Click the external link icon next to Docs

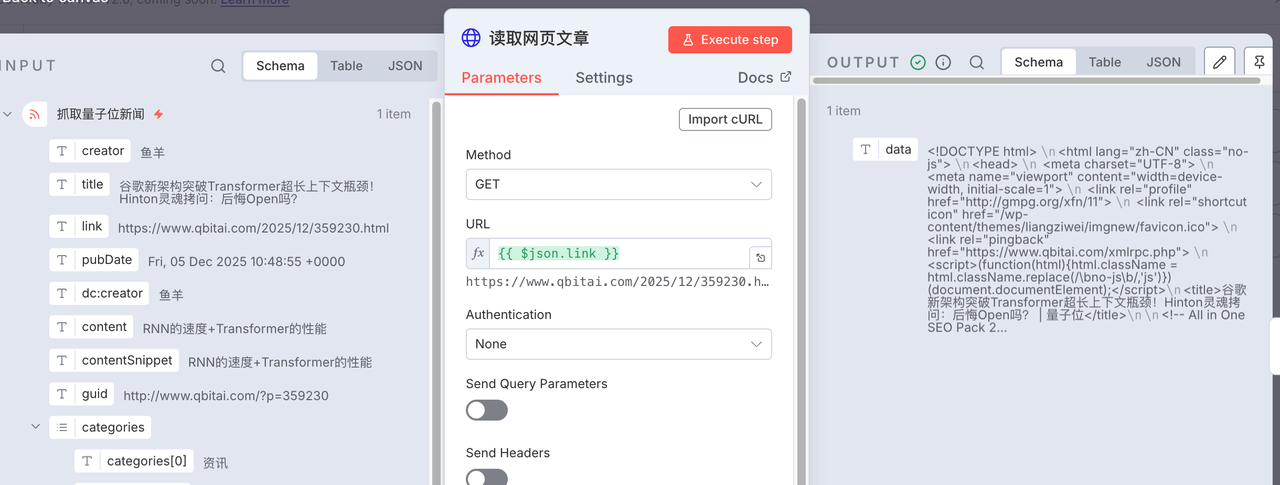785,77
